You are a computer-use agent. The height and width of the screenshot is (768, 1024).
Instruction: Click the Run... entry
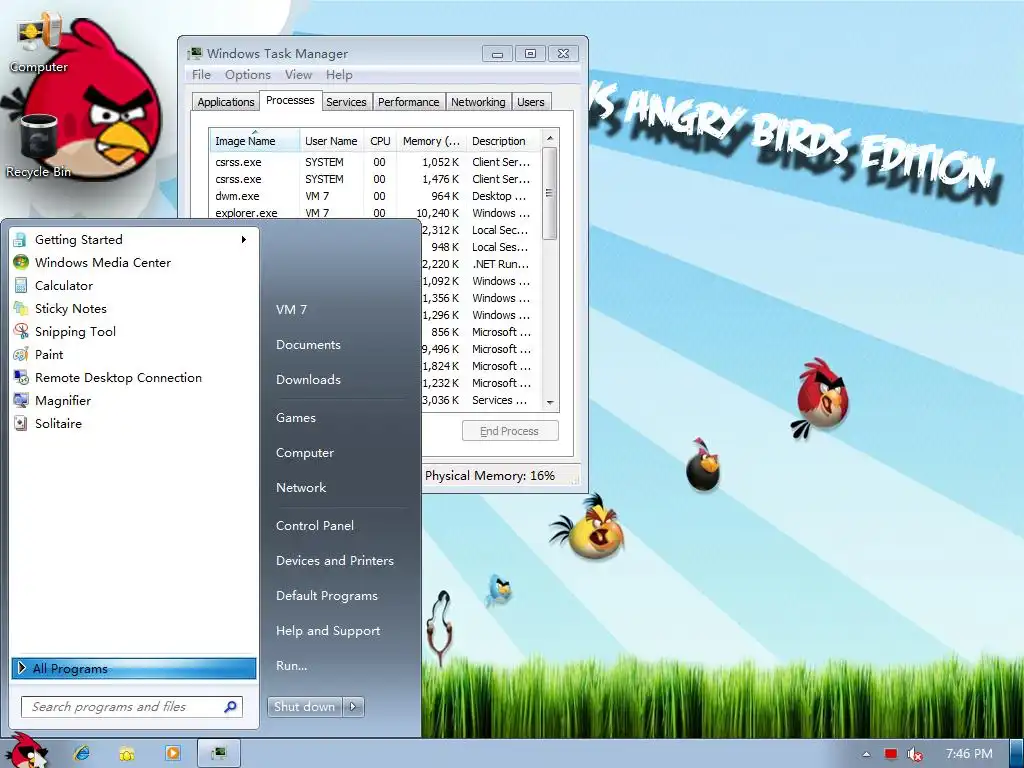pyautogui.click(x=291, y=665)
